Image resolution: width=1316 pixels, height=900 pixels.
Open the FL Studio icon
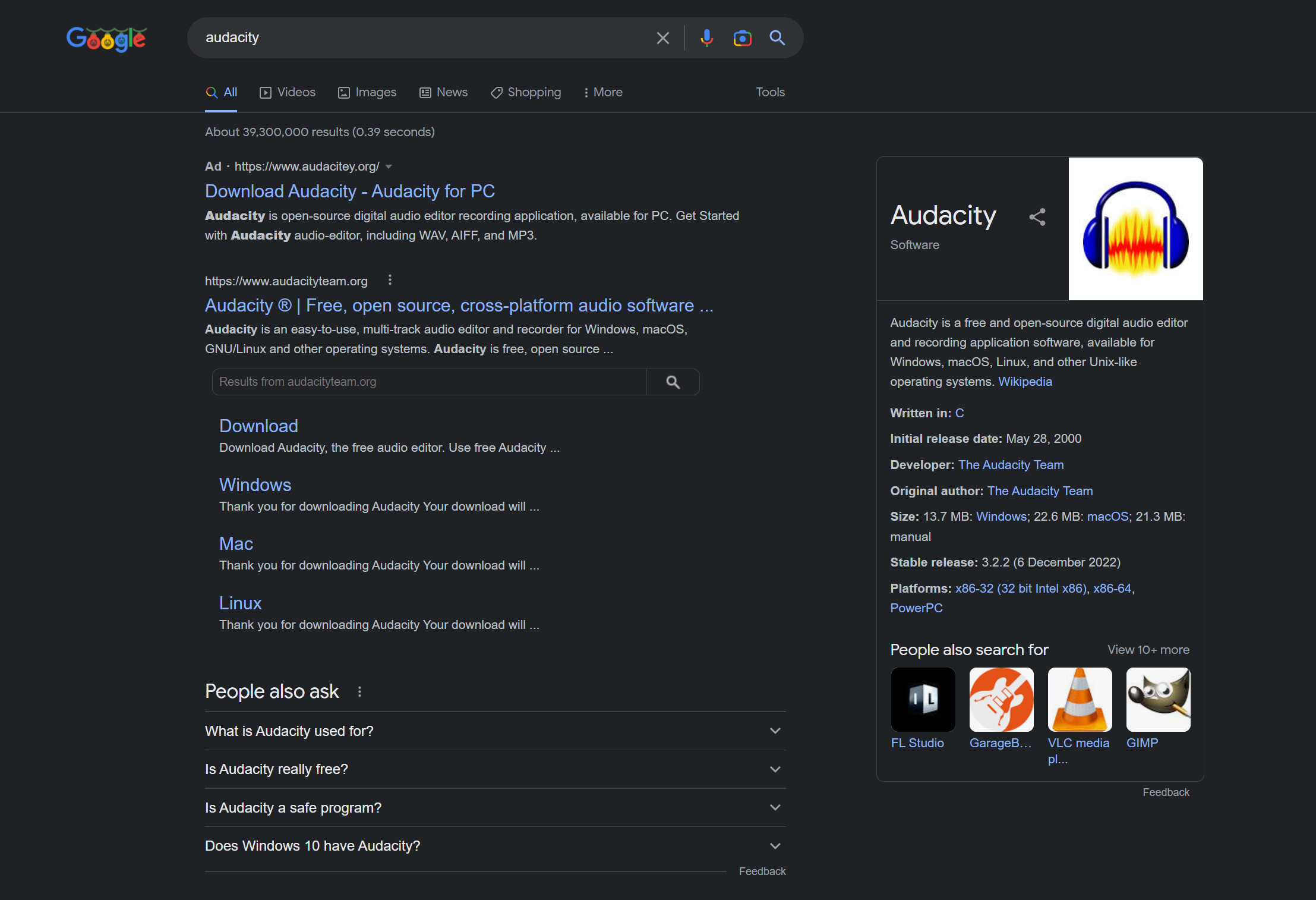tap(923, 700)
